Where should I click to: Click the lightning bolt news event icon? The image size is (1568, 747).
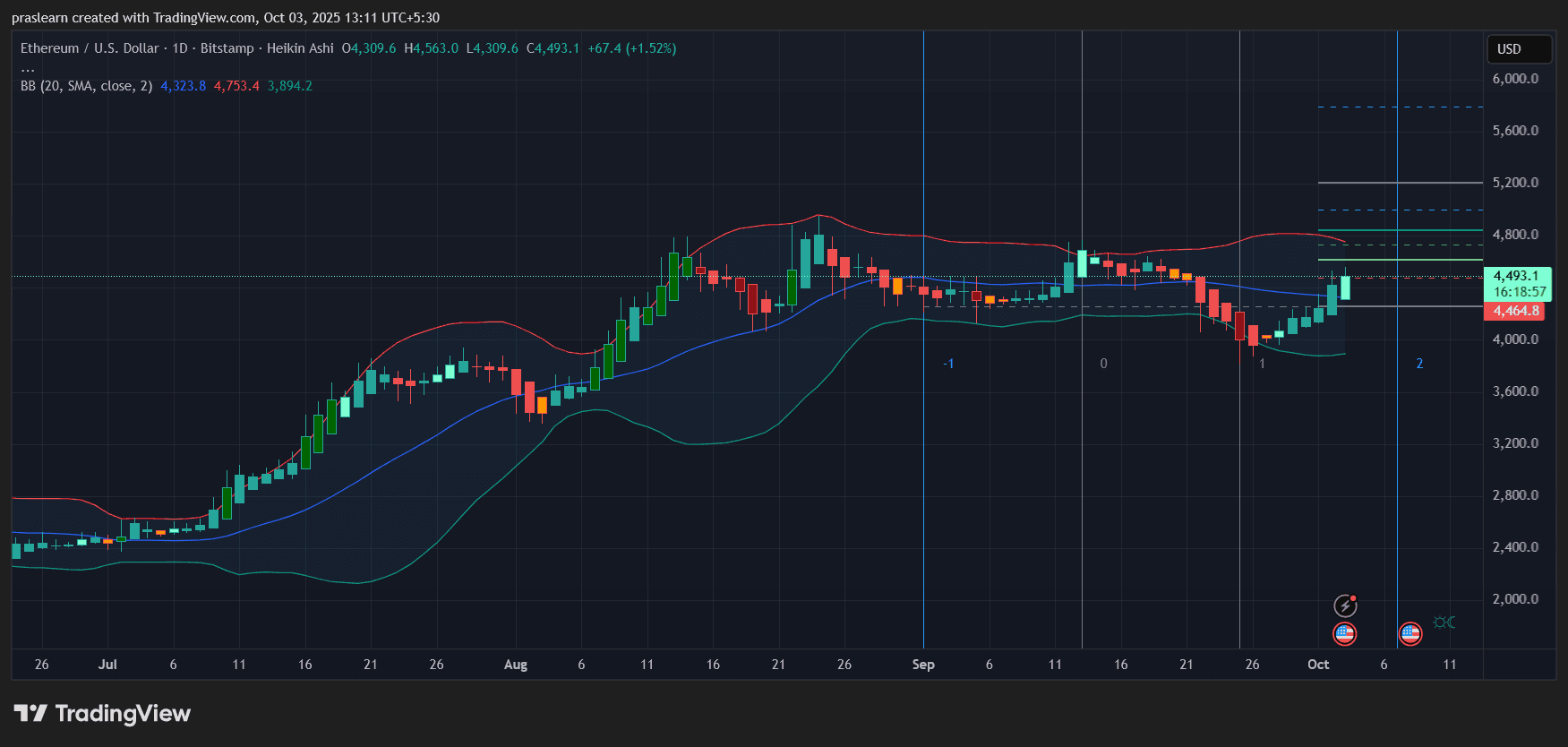1345,606
